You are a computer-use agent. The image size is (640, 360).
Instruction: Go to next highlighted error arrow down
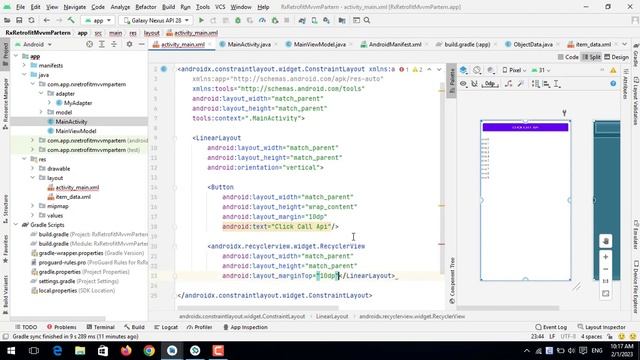439,69
